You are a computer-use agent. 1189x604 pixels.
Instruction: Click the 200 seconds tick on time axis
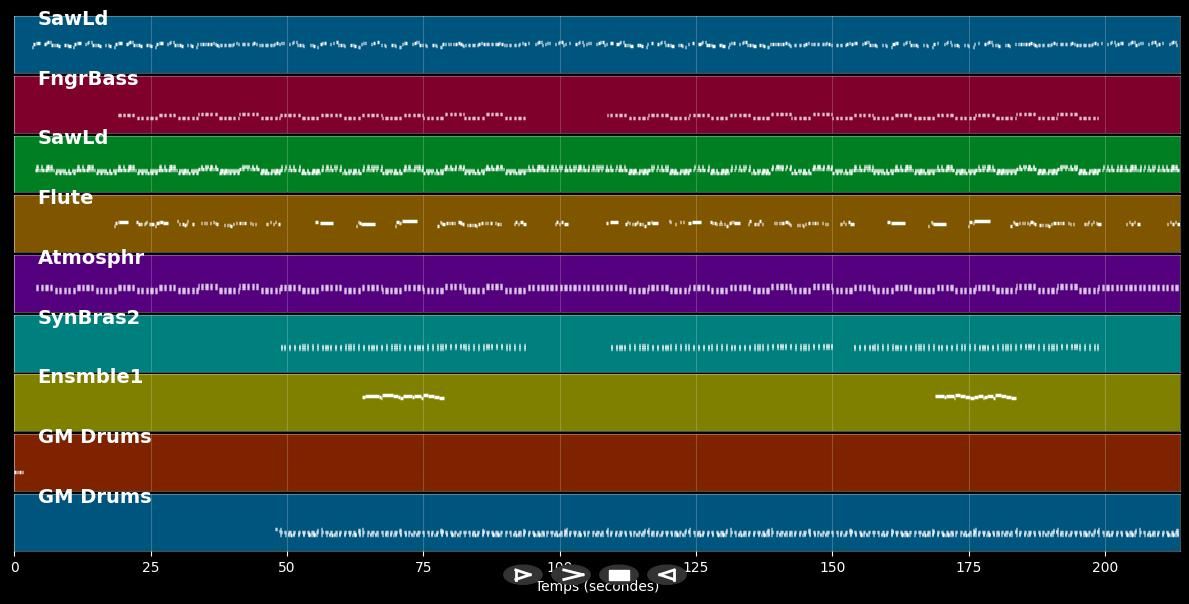1105,567
